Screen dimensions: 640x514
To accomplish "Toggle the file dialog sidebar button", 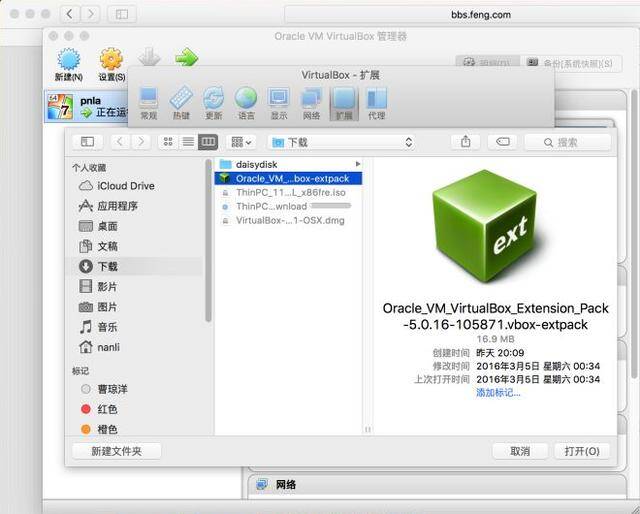I will pyautogui.click(x=87, y=142).
